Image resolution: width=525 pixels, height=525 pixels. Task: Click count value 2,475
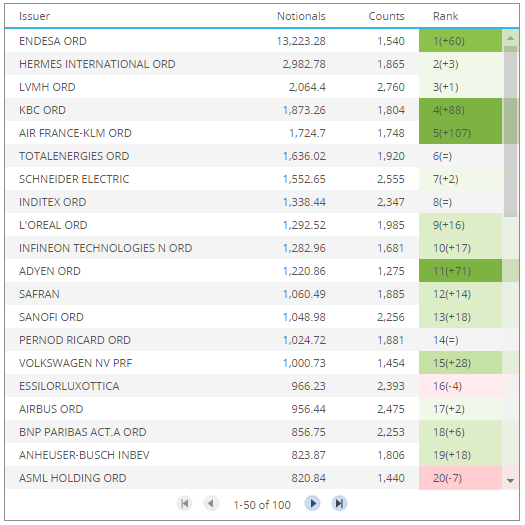pos(391,409)
